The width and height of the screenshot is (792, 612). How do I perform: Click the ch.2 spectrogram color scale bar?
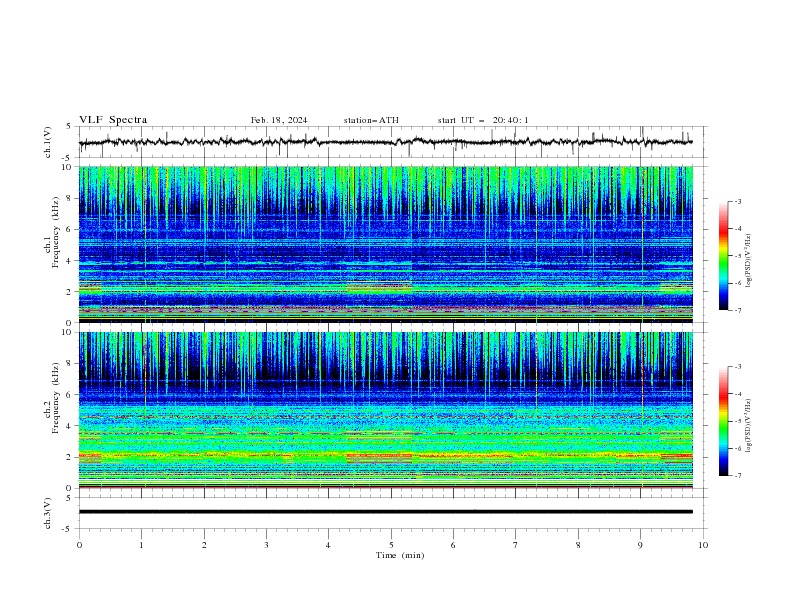[x=724, y=421]
